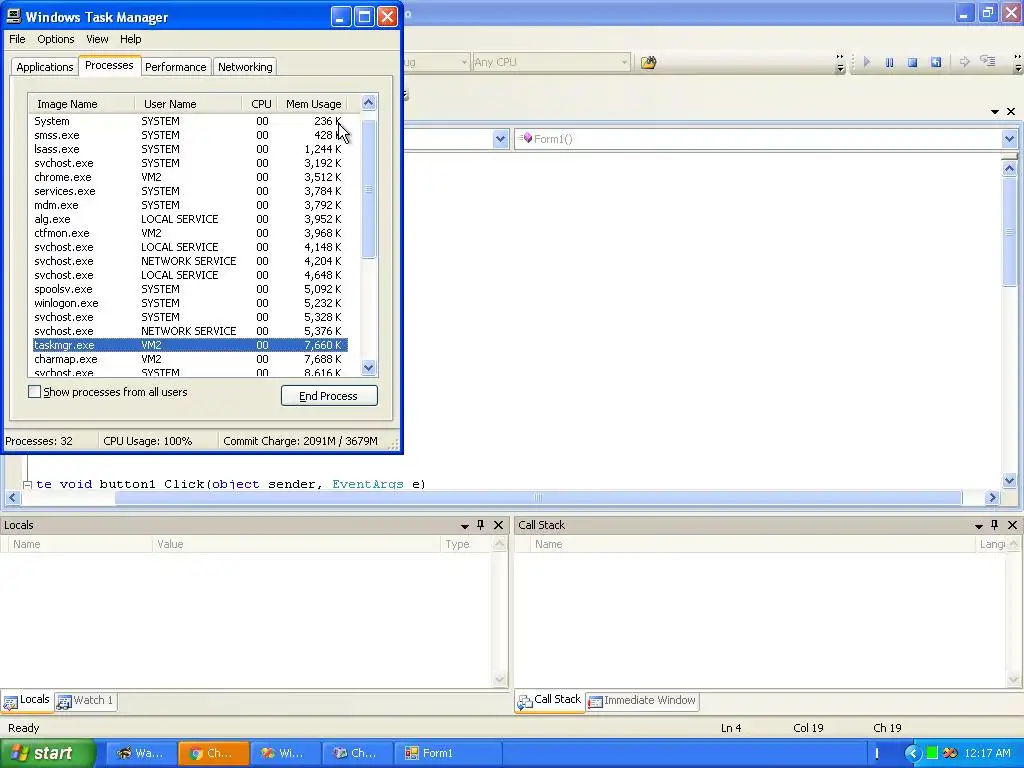Expand hidden system tray icons arrow
1024x768 pixels.
(912, 753)
